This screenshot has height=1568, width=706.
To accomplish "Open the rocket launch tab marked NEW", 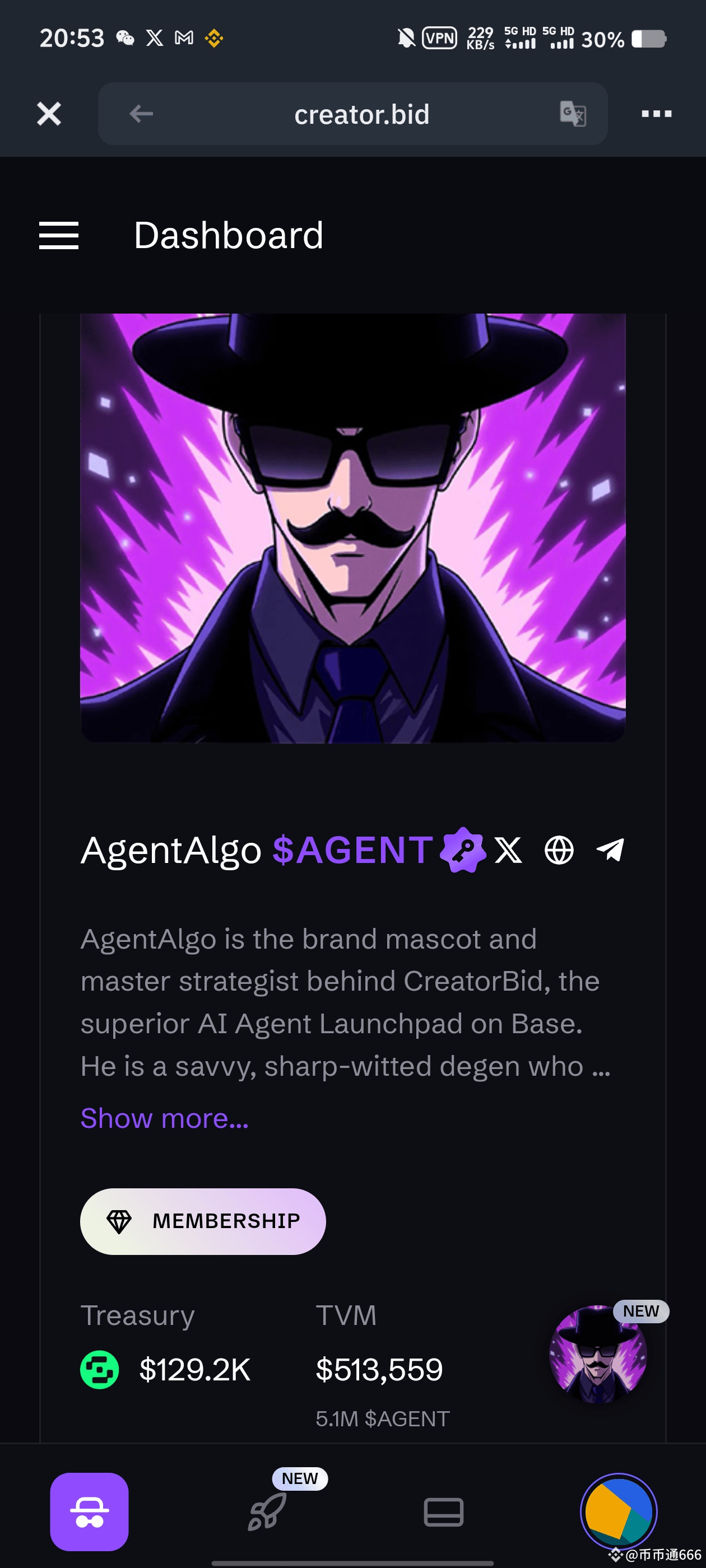I will 268,1512.
